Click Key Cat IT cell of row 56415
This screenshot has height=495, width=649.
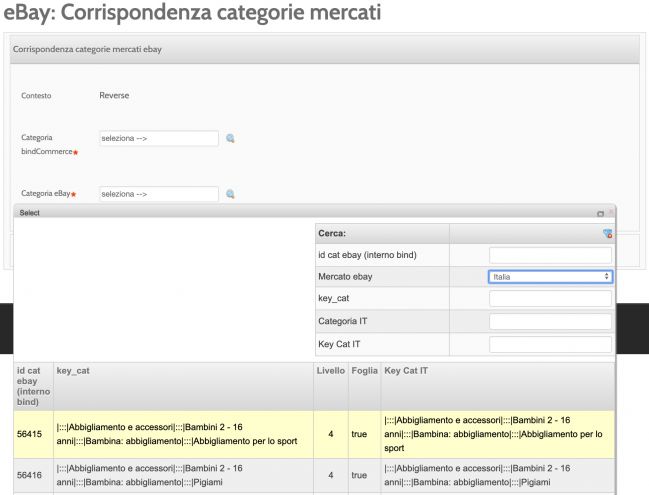point(498,434)
